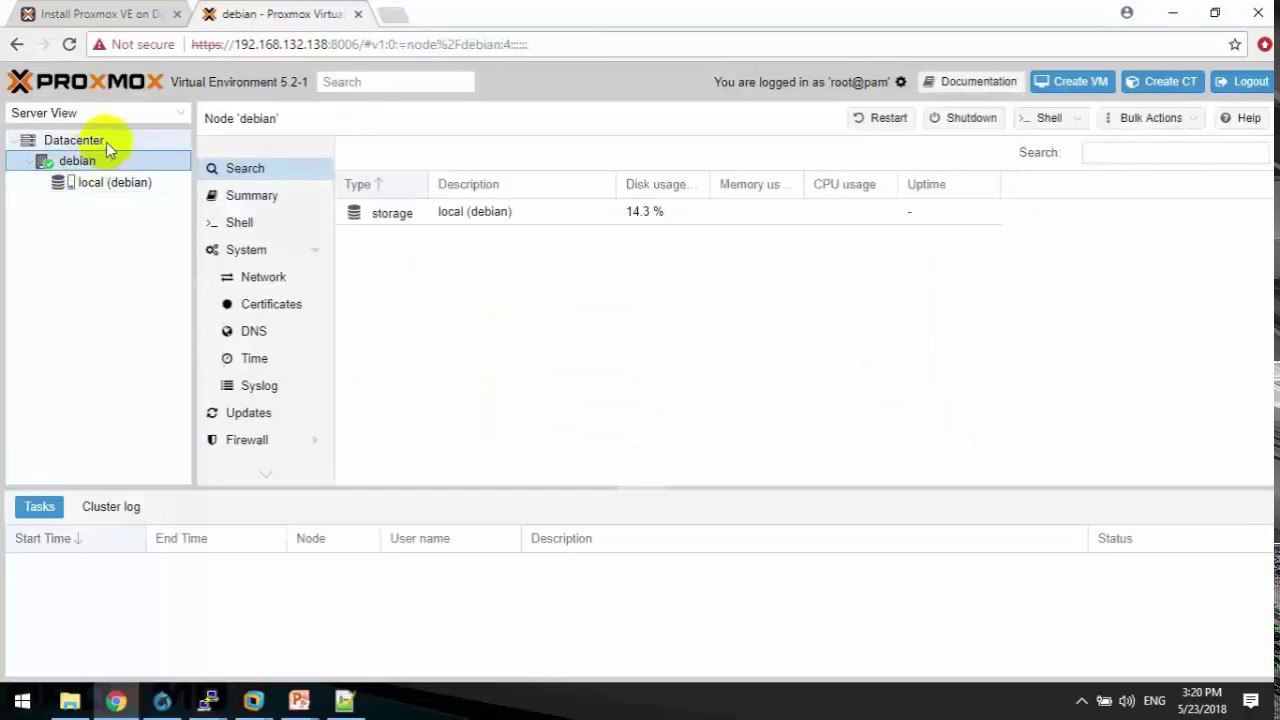Viewport: 1280px width, 720px height.
Task: Expand Firewall submenu arrow
Action: coord(315,440)
